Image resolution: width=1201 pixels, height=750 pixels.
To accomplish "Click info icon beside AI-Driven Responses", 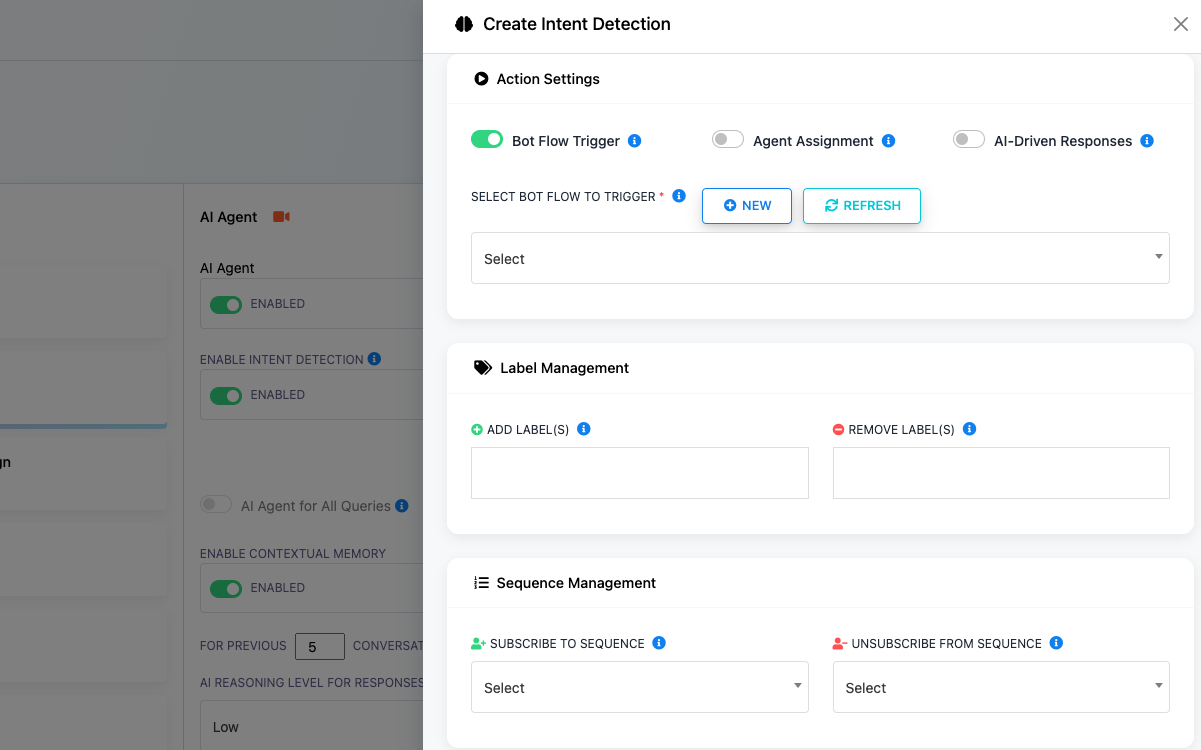I will pyautogui.click(x=1147, y=141).
